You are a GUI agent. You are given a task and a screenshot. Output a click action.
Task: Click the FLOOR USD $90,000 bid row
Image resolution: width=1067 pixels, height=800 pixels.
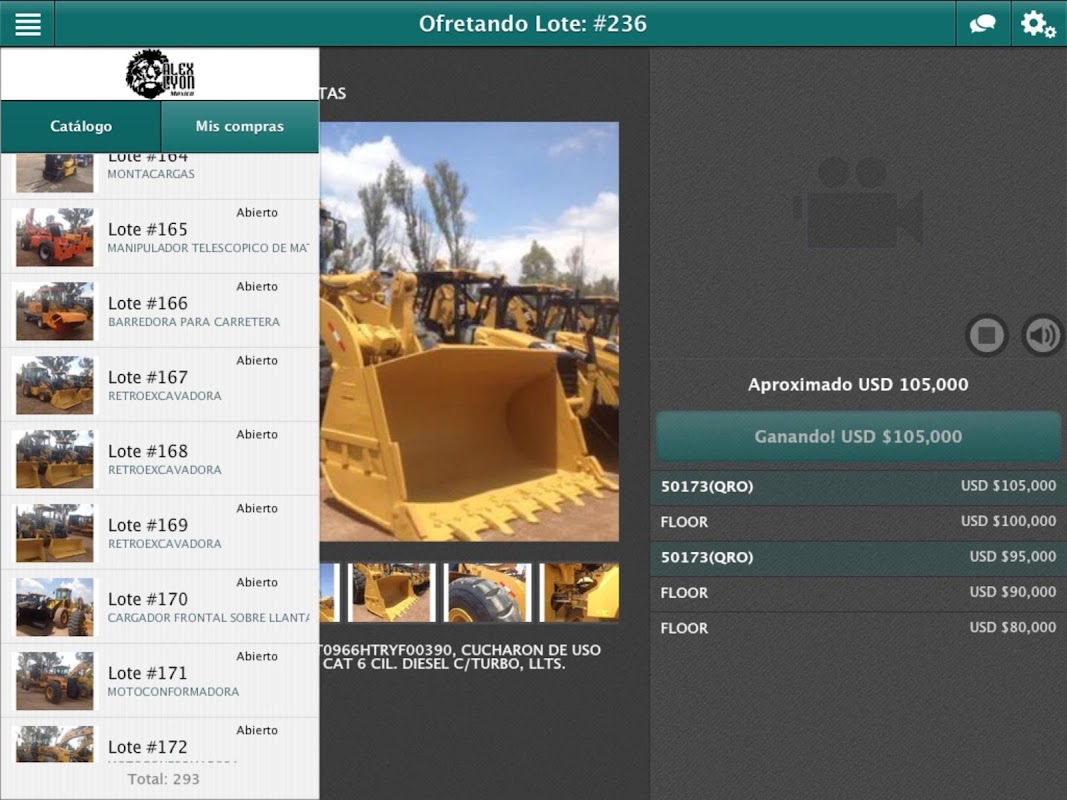pyautogui.click(x=858, y=593)
